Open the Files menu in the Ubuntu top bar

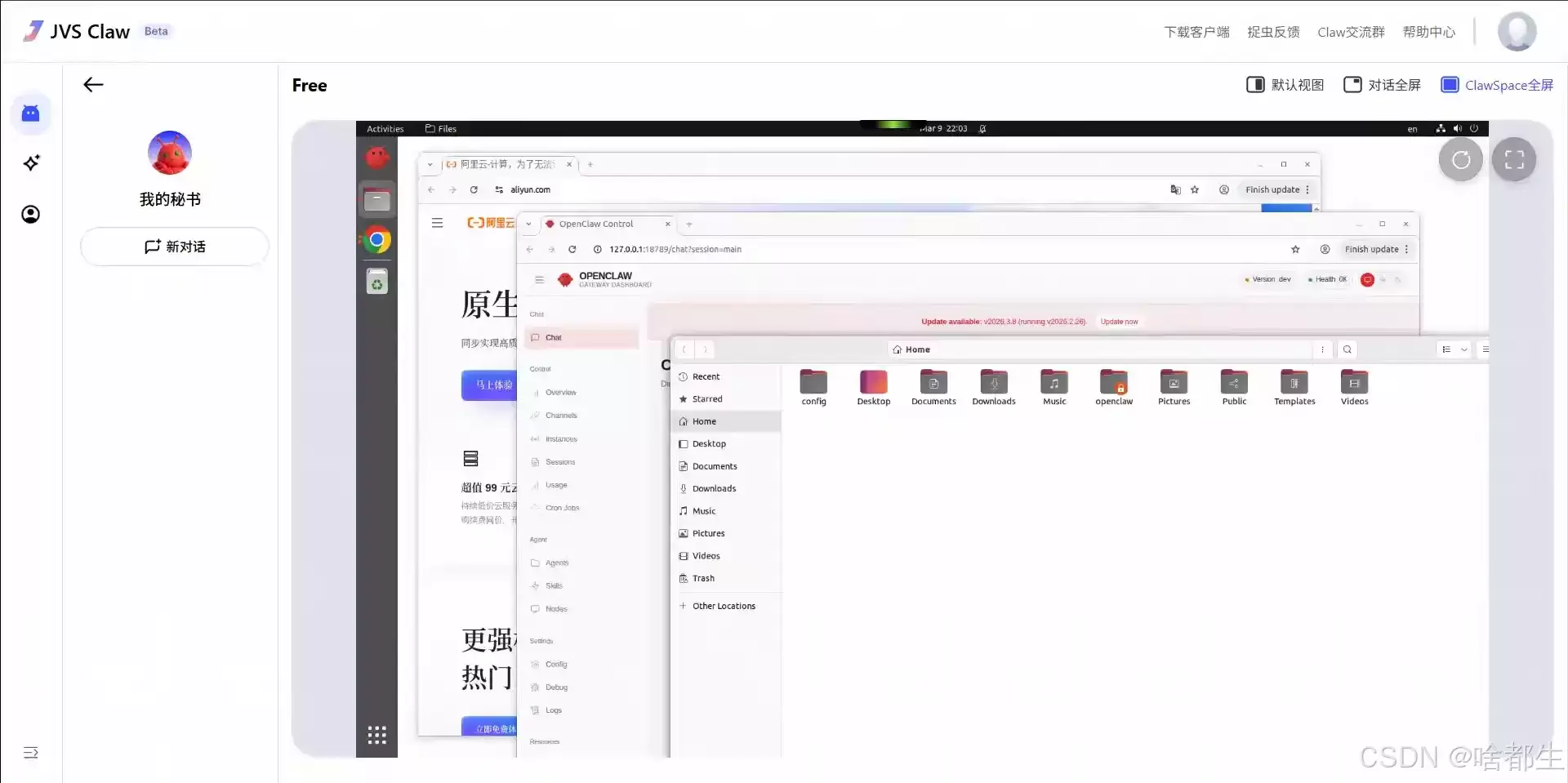click(440, 128)
